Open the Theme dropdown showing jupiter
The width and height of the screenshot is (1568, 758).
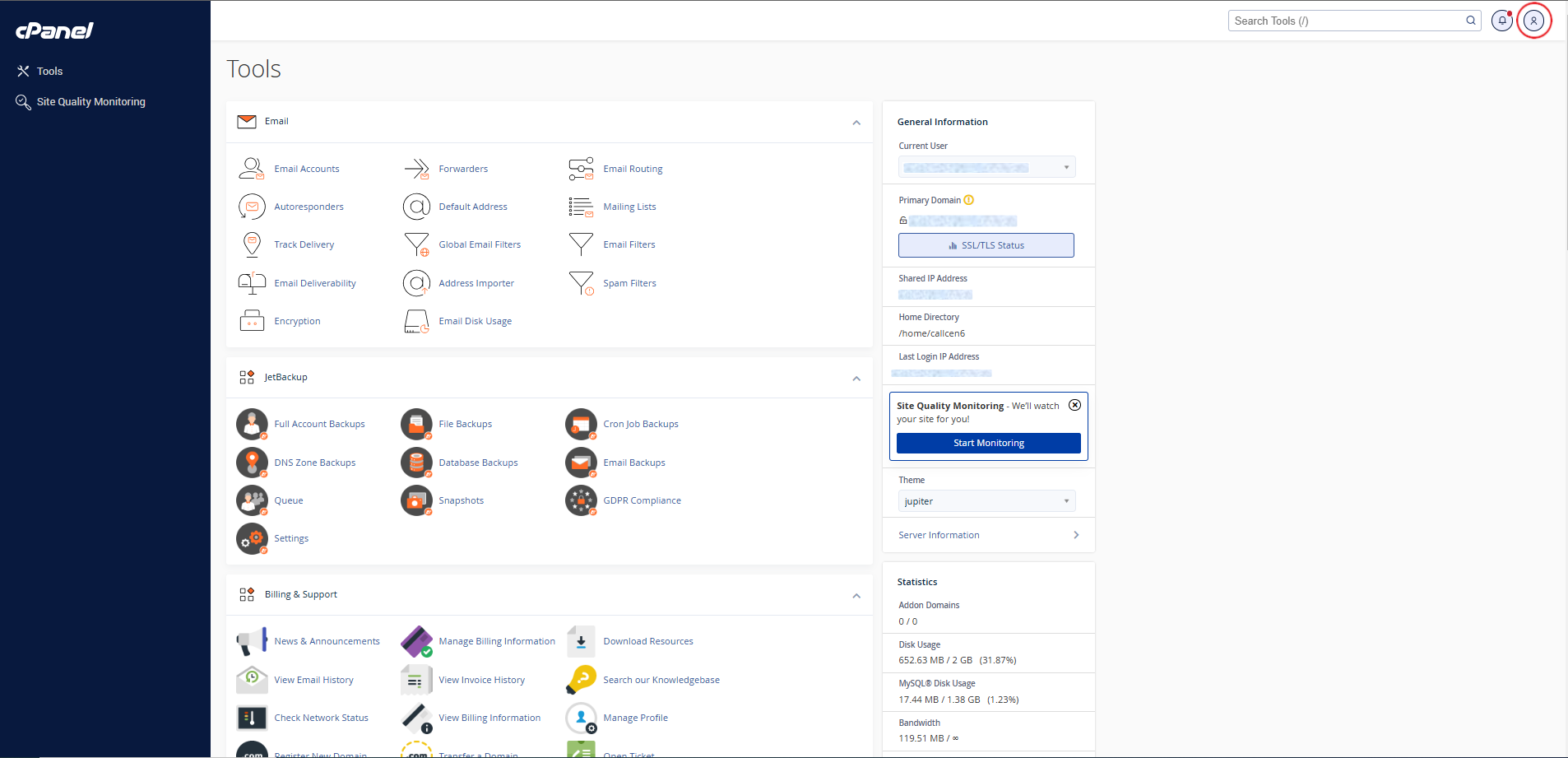pos(986,501)
